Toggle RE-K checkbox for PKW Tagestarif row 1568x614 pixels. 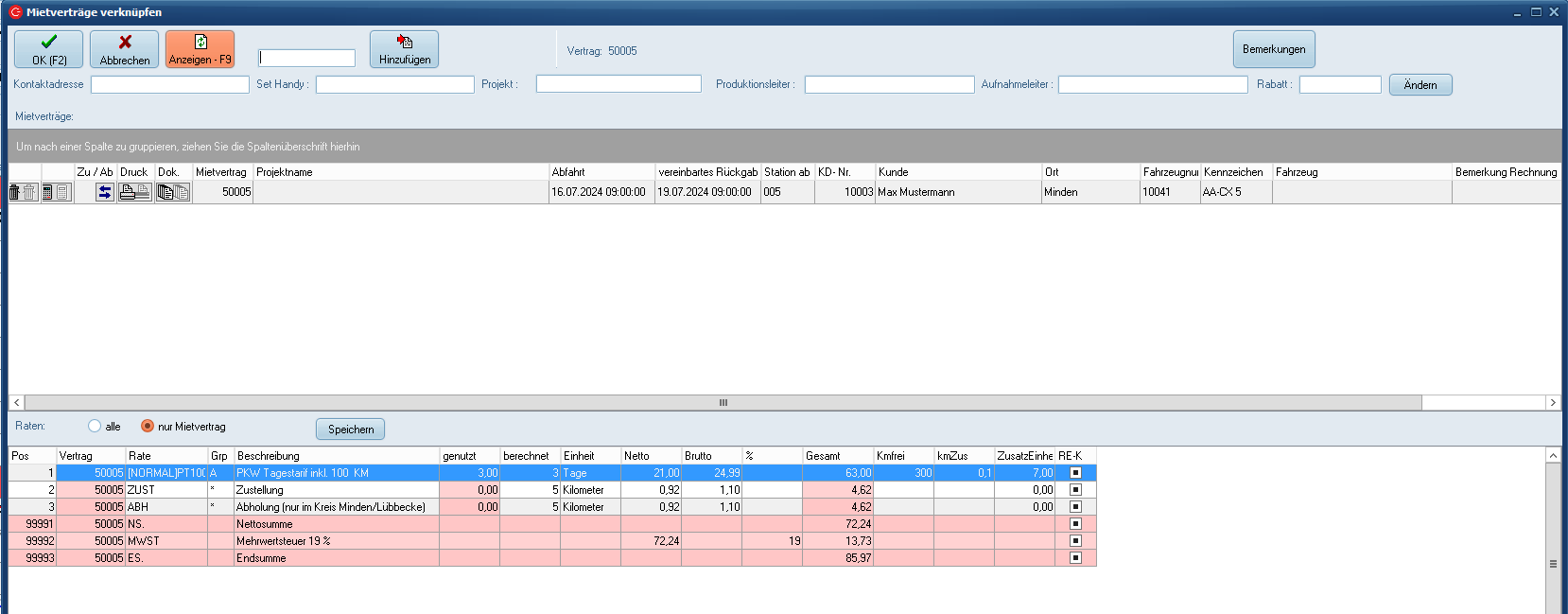click(x=1075, y=473)
